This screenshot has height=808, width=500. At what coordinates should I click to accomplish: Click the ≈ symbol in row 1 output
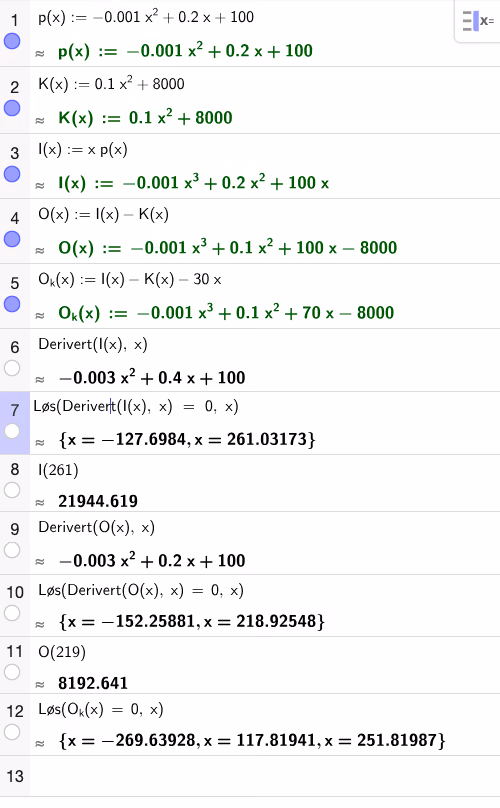(40, 54)
